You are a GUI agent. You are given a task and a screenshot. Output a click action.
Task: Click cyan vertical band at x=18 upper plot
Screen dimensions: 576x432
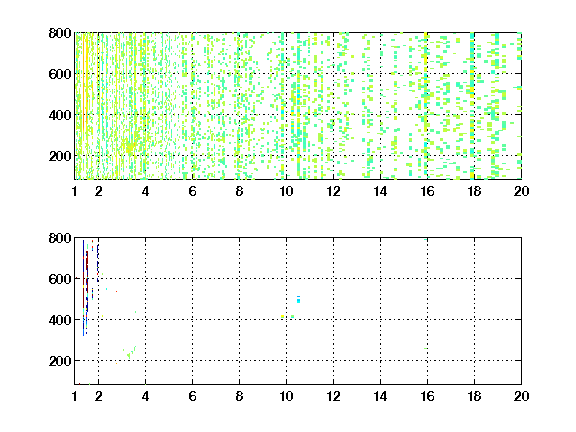[x=472, y=106]
